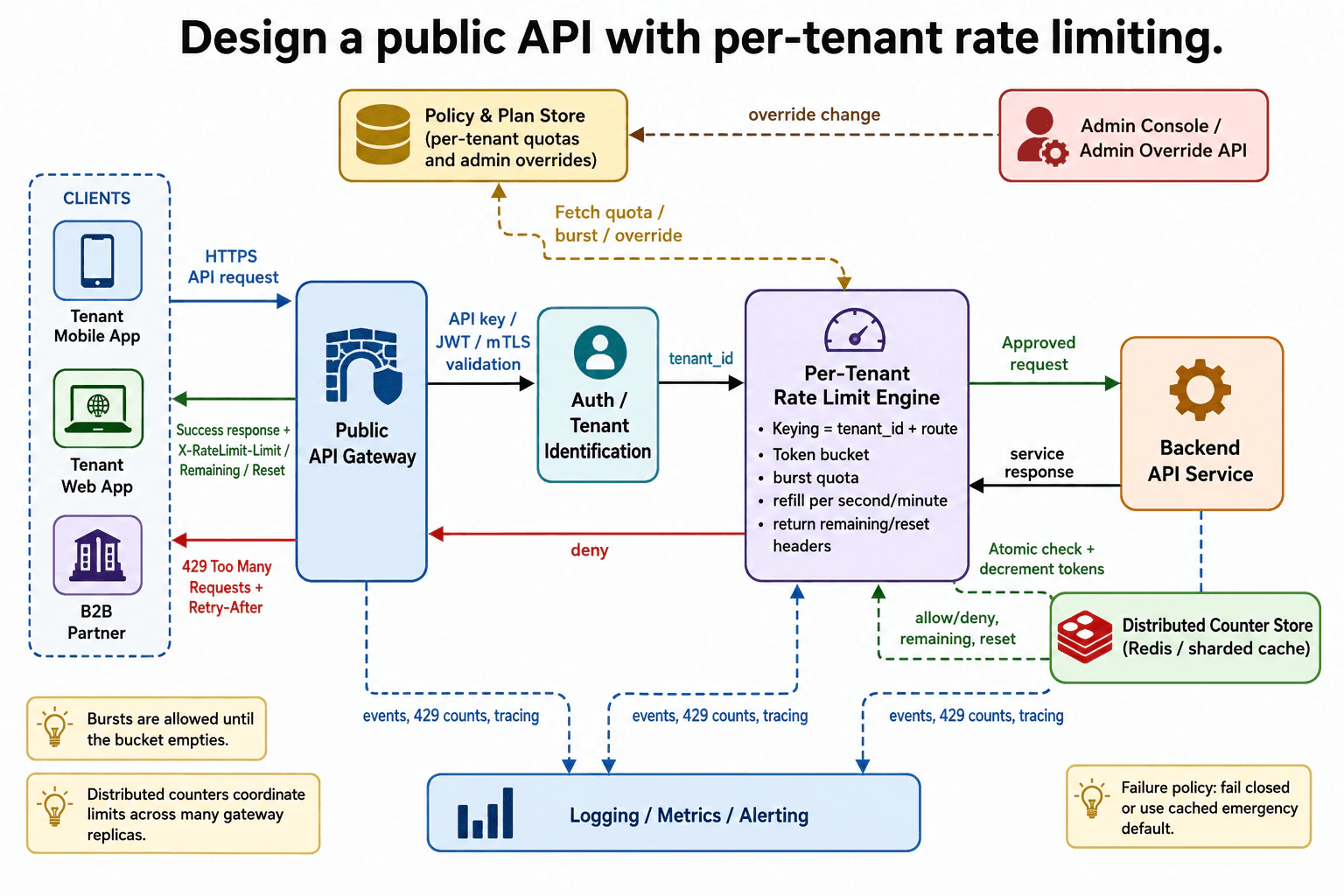Click the diagram title 'Design a public API'

[x=701, y=38]
